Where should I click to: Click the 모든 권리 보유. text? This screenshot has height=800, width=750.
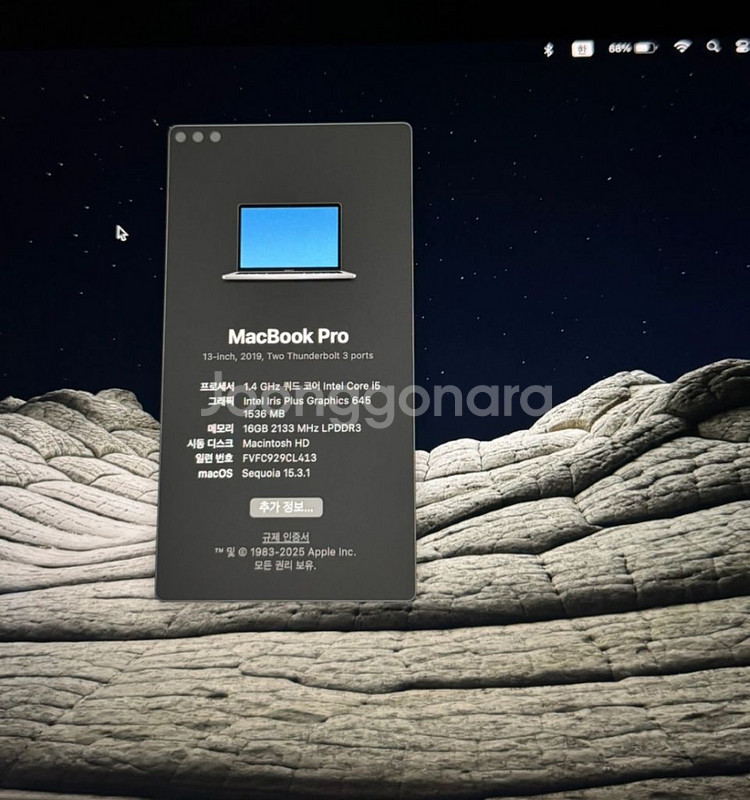(x=285, y=565)
